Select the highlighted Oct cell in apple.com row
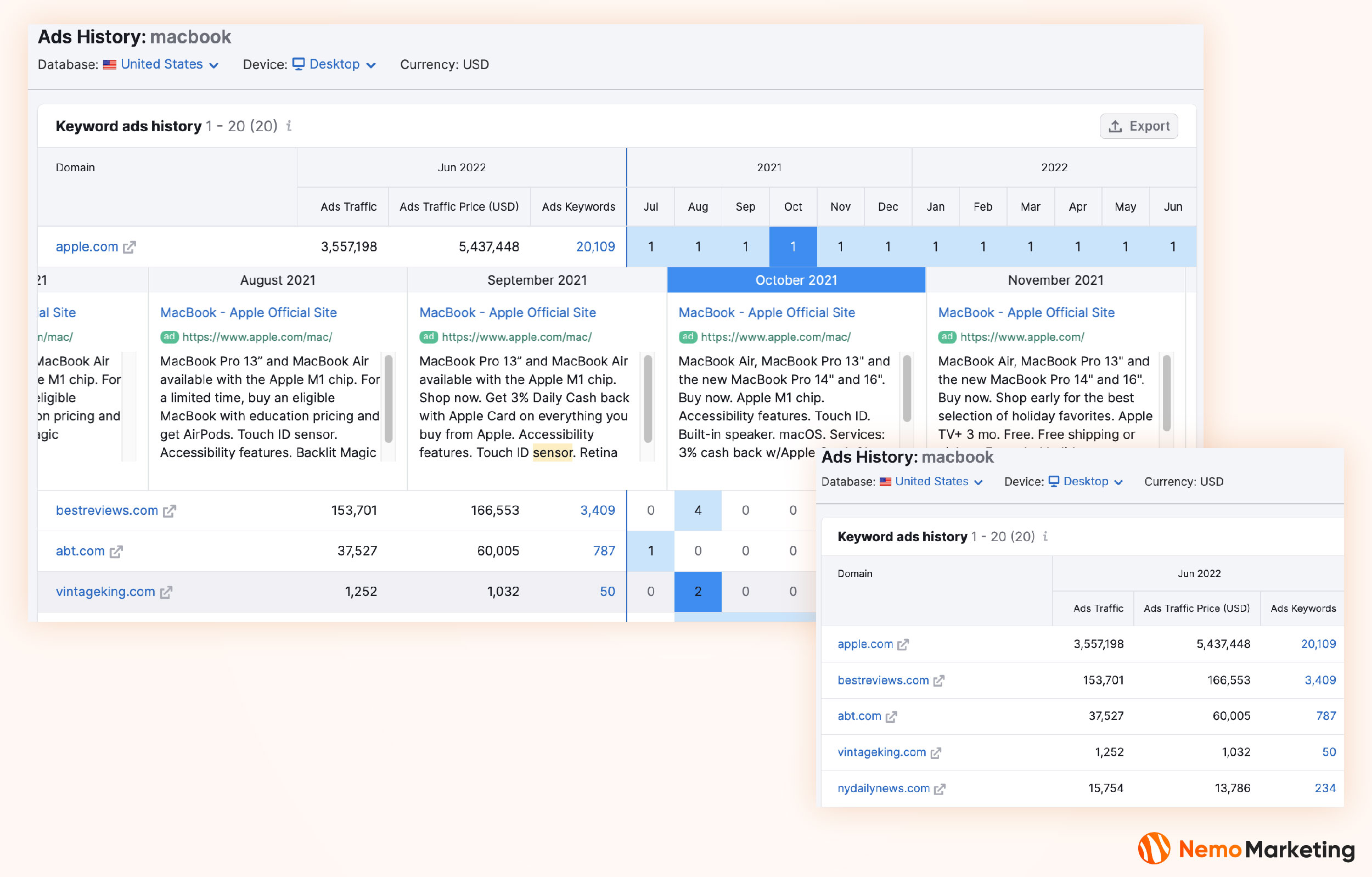1372x877 pixels. (x=792, y=247)
